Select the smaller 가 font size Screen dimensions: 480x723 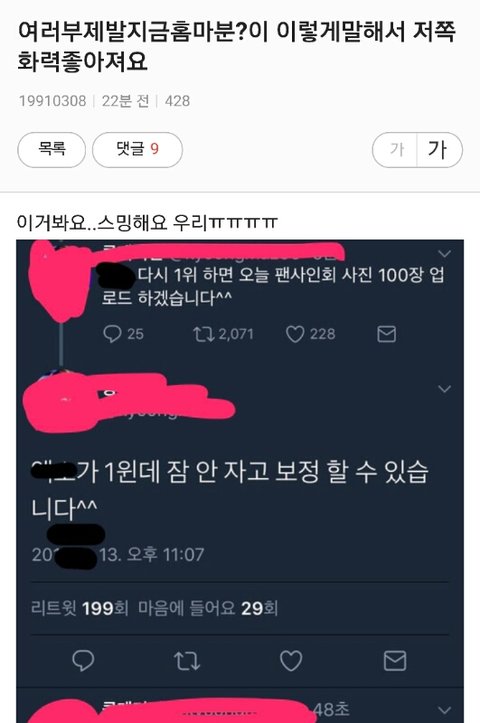coord(395,149)
